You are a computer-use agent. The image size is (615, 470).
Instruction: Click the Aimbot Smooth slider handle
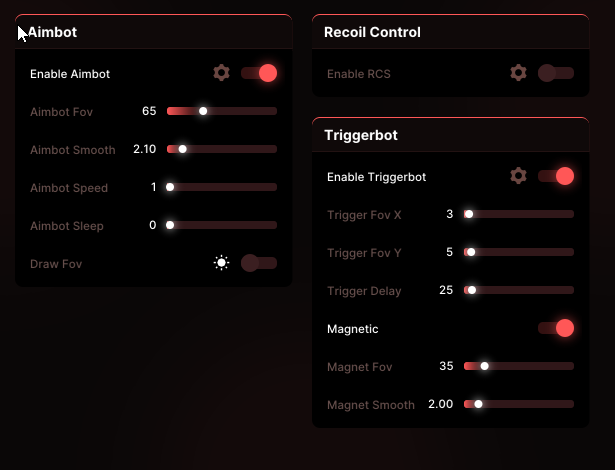pos(182,149)
